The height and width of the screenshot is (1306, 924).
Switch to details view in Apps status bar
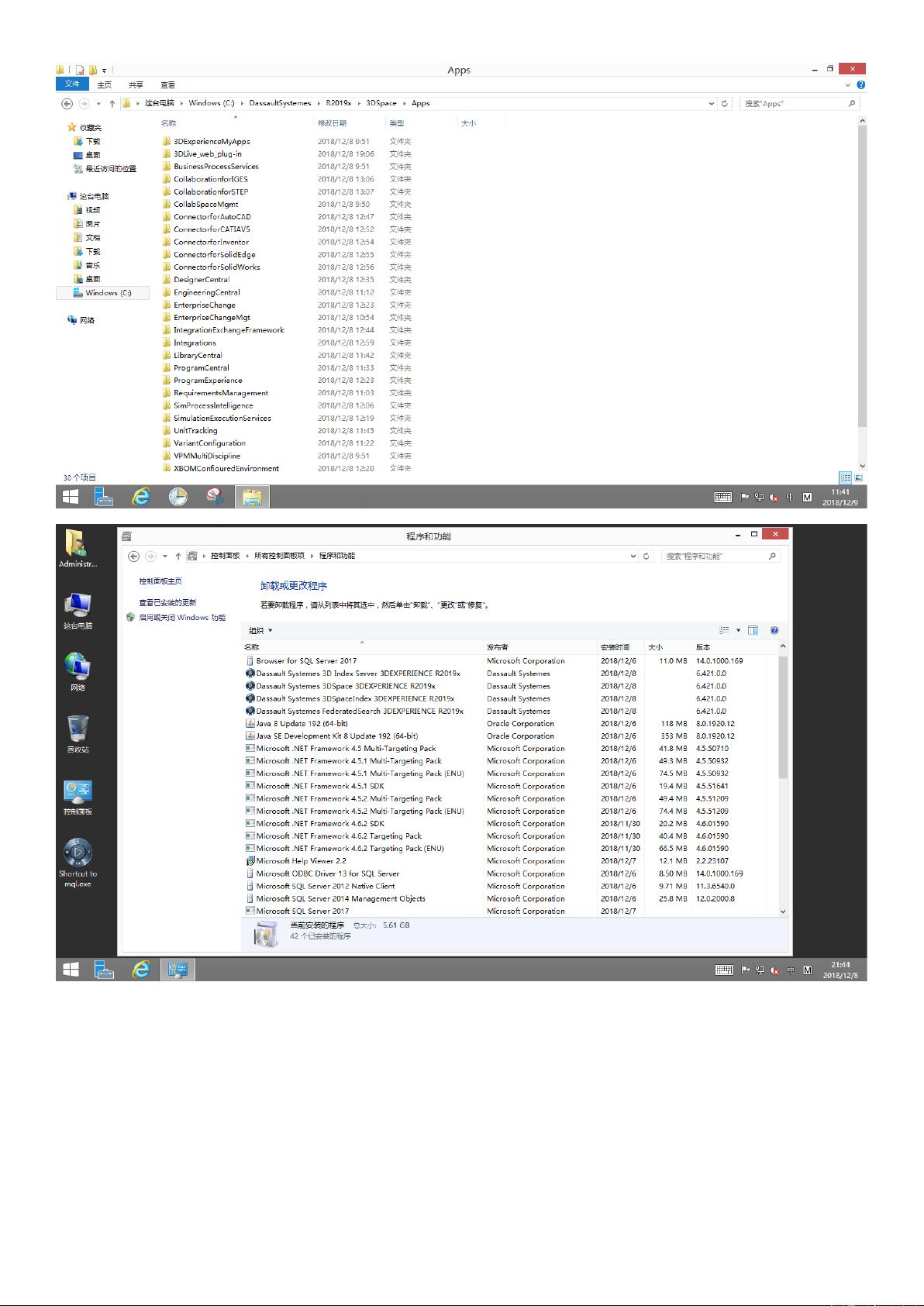point(846,477)
